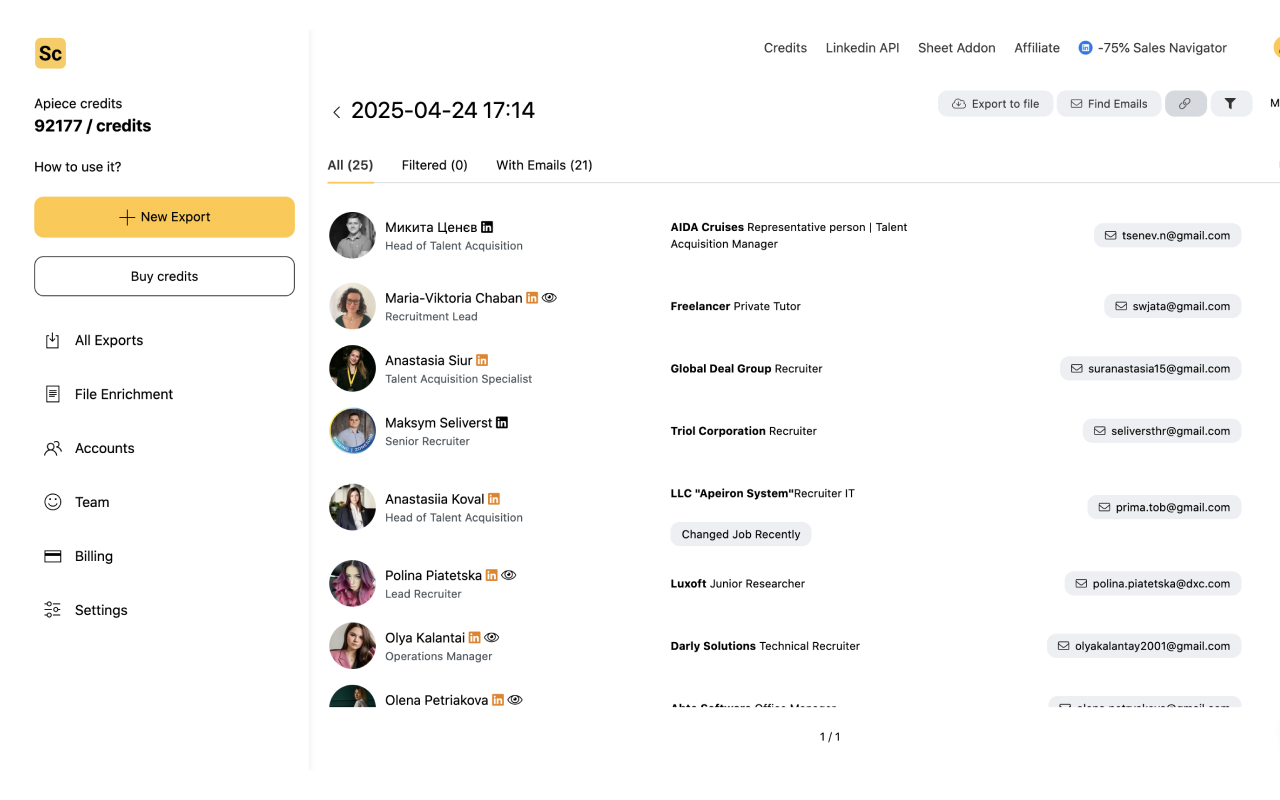Click the seliversthr@gmail.com email chip

tap(1161, 431)
